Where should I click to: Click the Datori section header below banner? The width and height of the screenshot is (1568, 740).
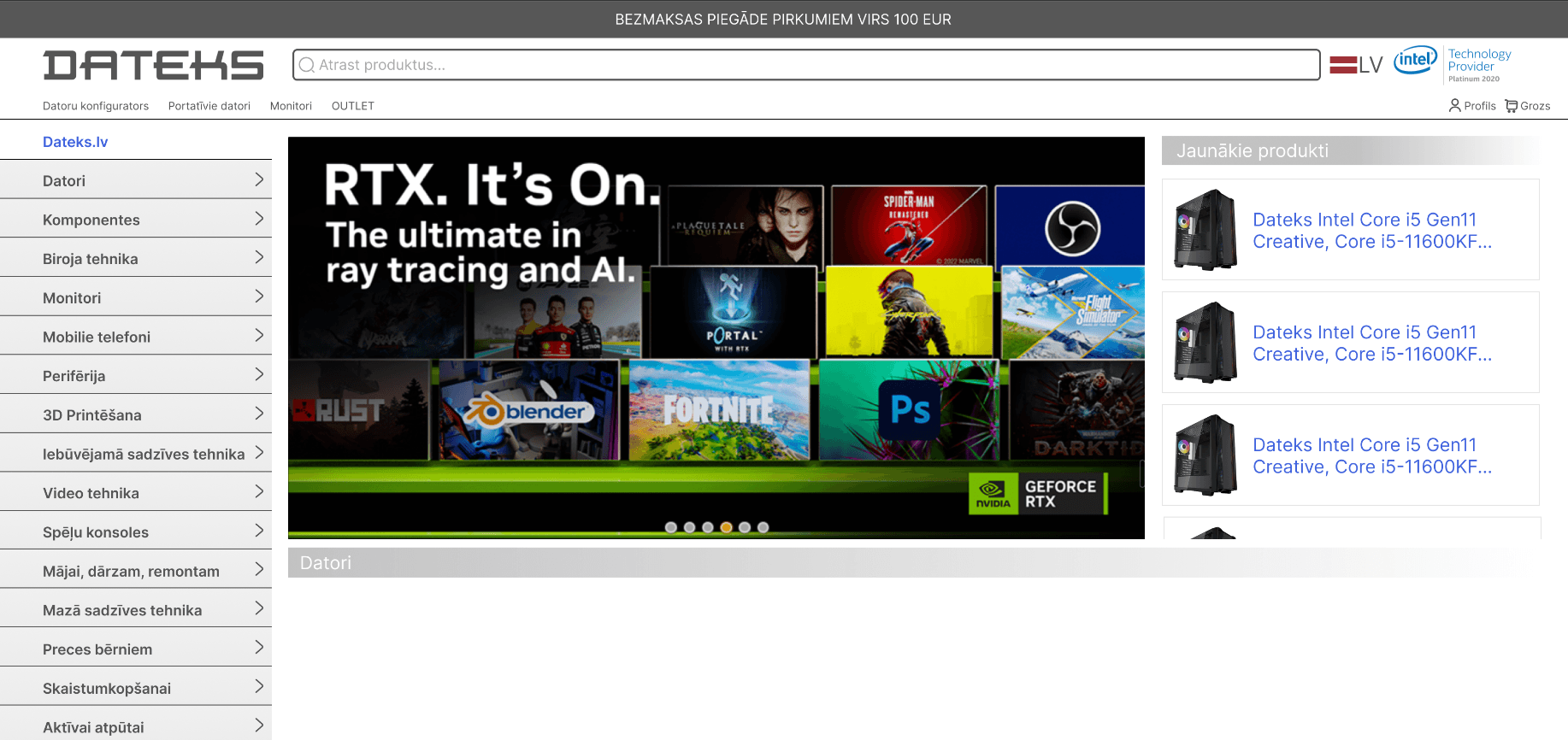pos(914,562)
